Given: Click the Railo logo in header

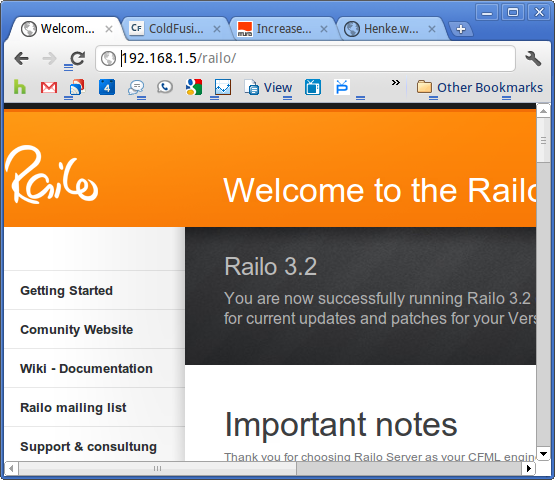Looking at the screenshot, I should [52, 175].
